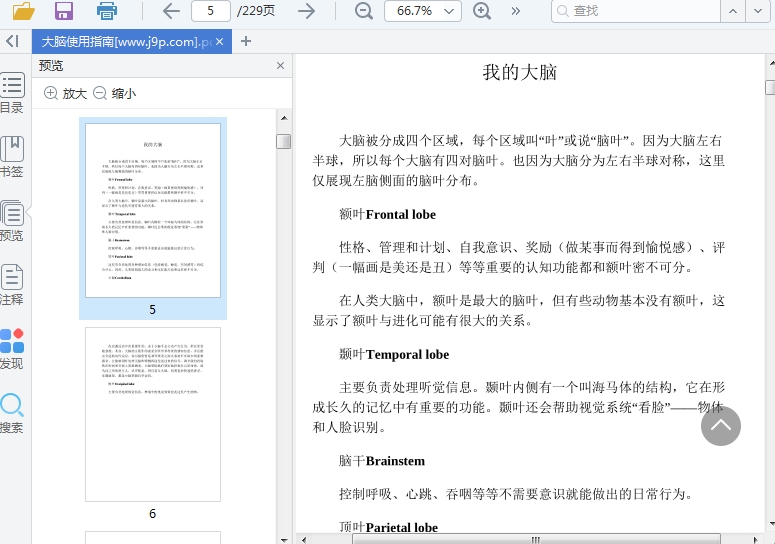Collapse the sidebar with the left-bar arrow
The image size is (775, 544).
pyautogui.click(x=12, y=41)
